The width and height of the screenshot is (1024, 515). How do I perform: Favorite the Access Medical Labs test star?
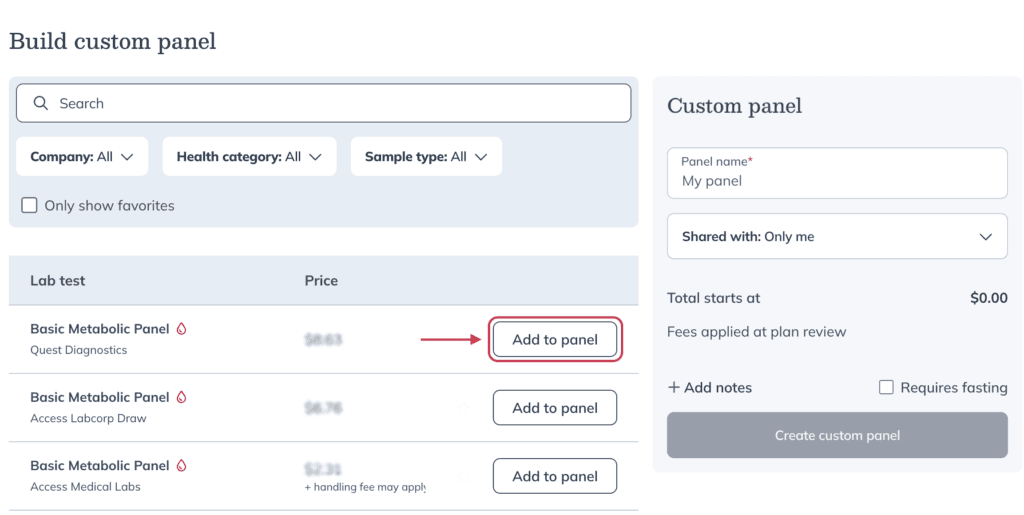pos(464,476)
